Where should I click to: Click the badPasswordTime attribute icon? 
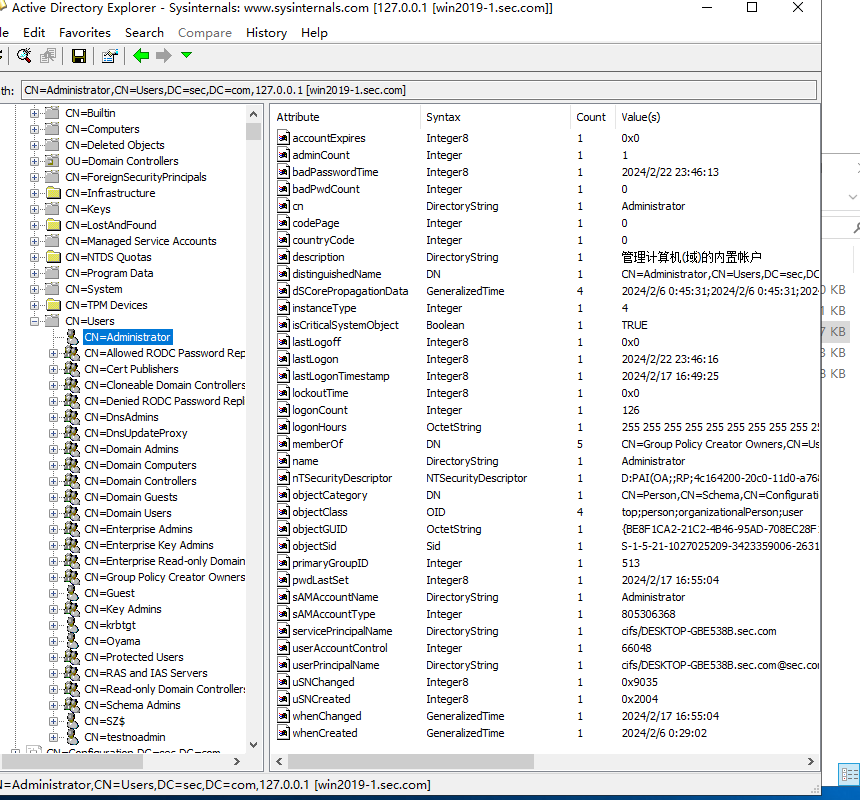point(284,172)
